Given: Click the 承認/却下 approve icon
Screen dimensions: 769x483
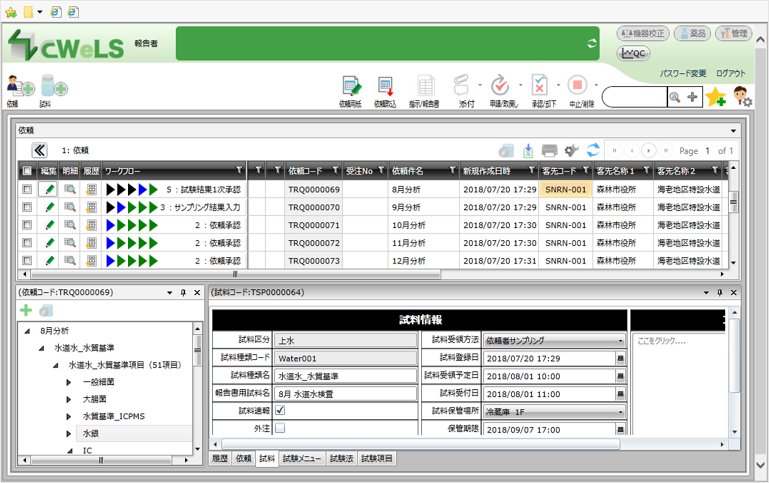Looking at the screenshot, I should click(x=539, y=86).
